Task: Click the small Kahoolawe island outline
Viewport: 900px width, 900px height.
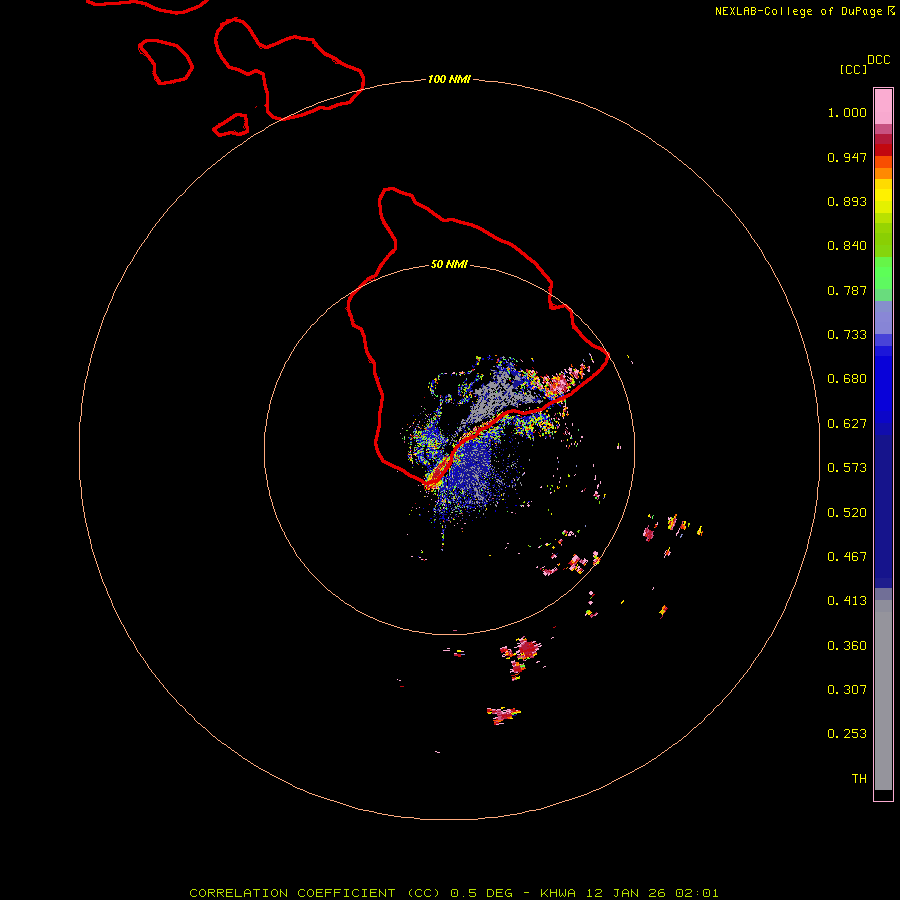Action: coord(231,125)
